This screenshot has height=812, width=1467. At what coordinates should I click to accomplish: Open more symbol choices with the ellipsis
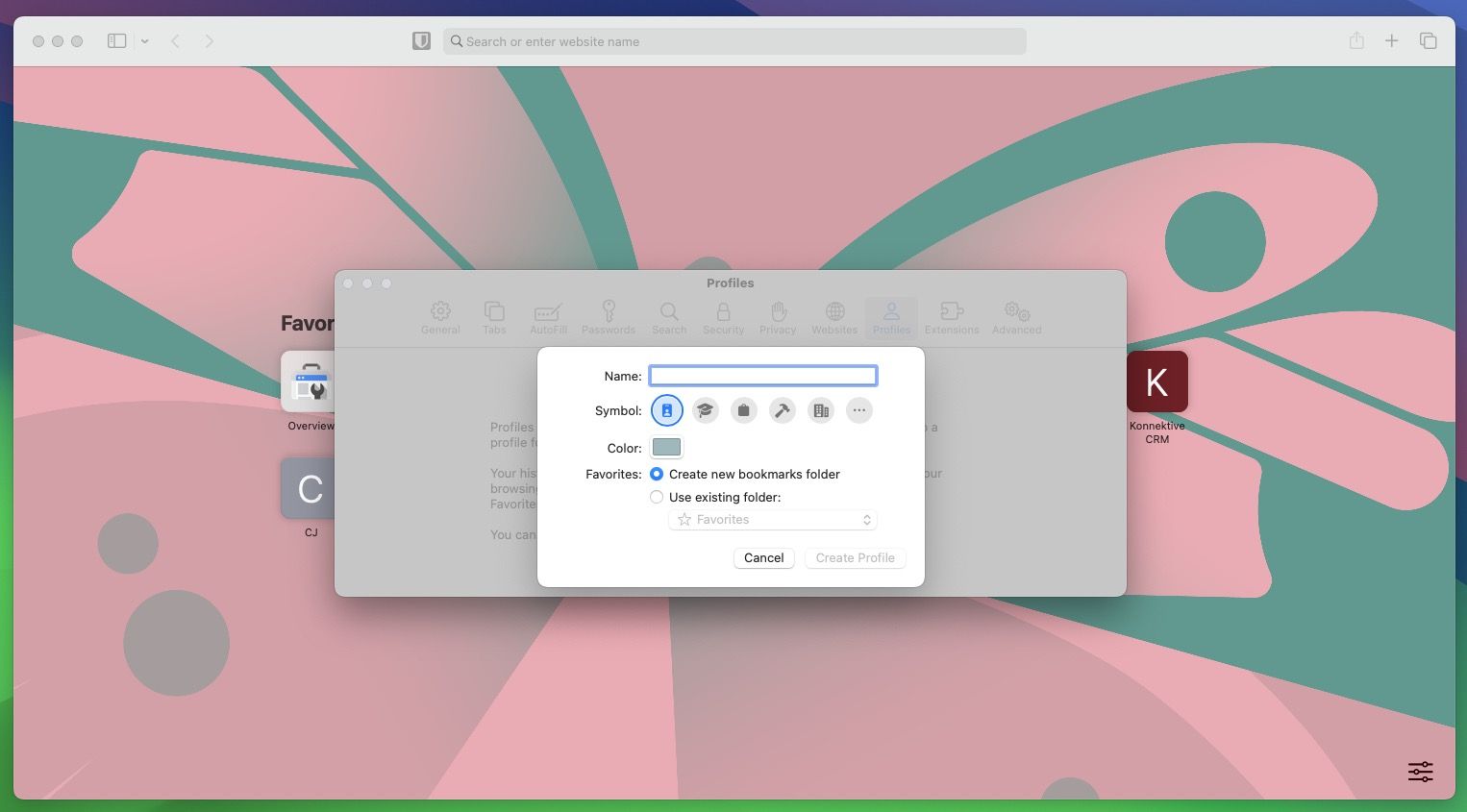pos(858,409)
